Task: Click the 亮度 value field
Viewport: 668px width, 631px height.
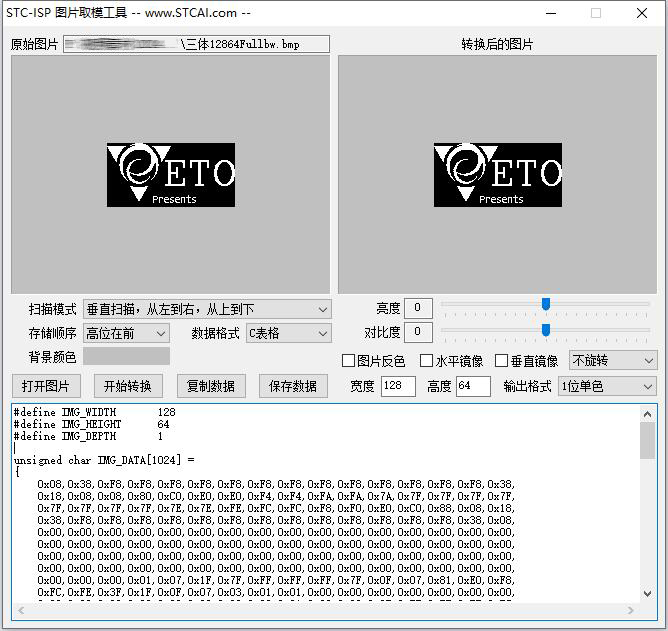Action: pos(418,308)
